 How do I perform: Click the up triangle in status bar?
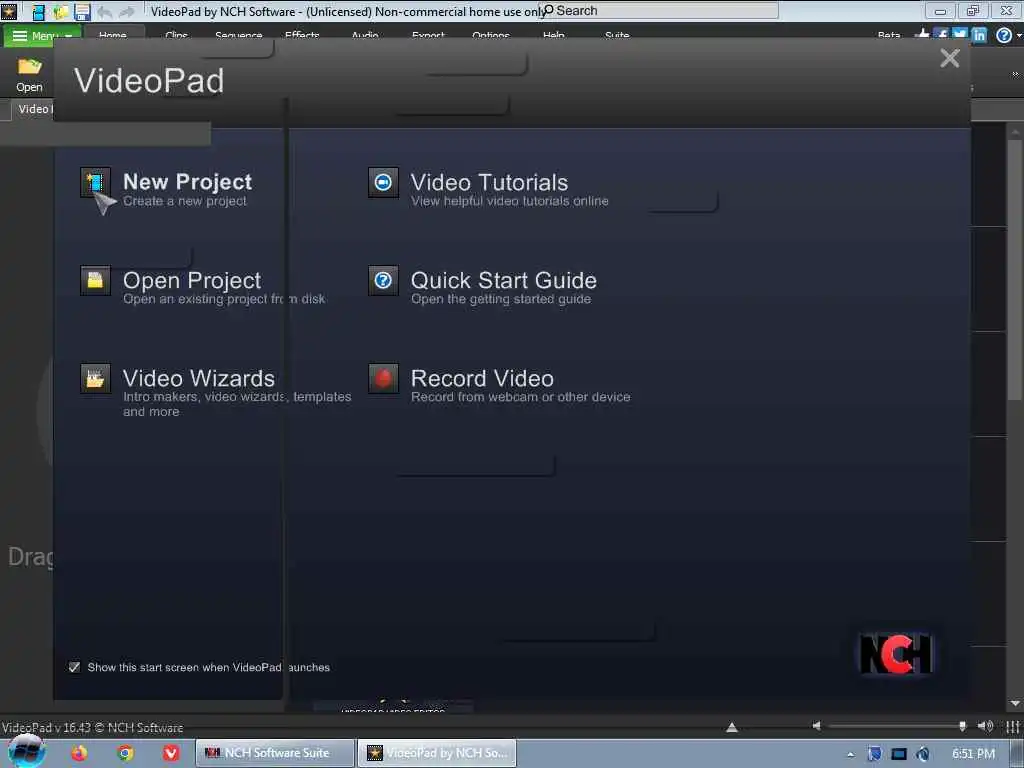[x=732, y=727]
